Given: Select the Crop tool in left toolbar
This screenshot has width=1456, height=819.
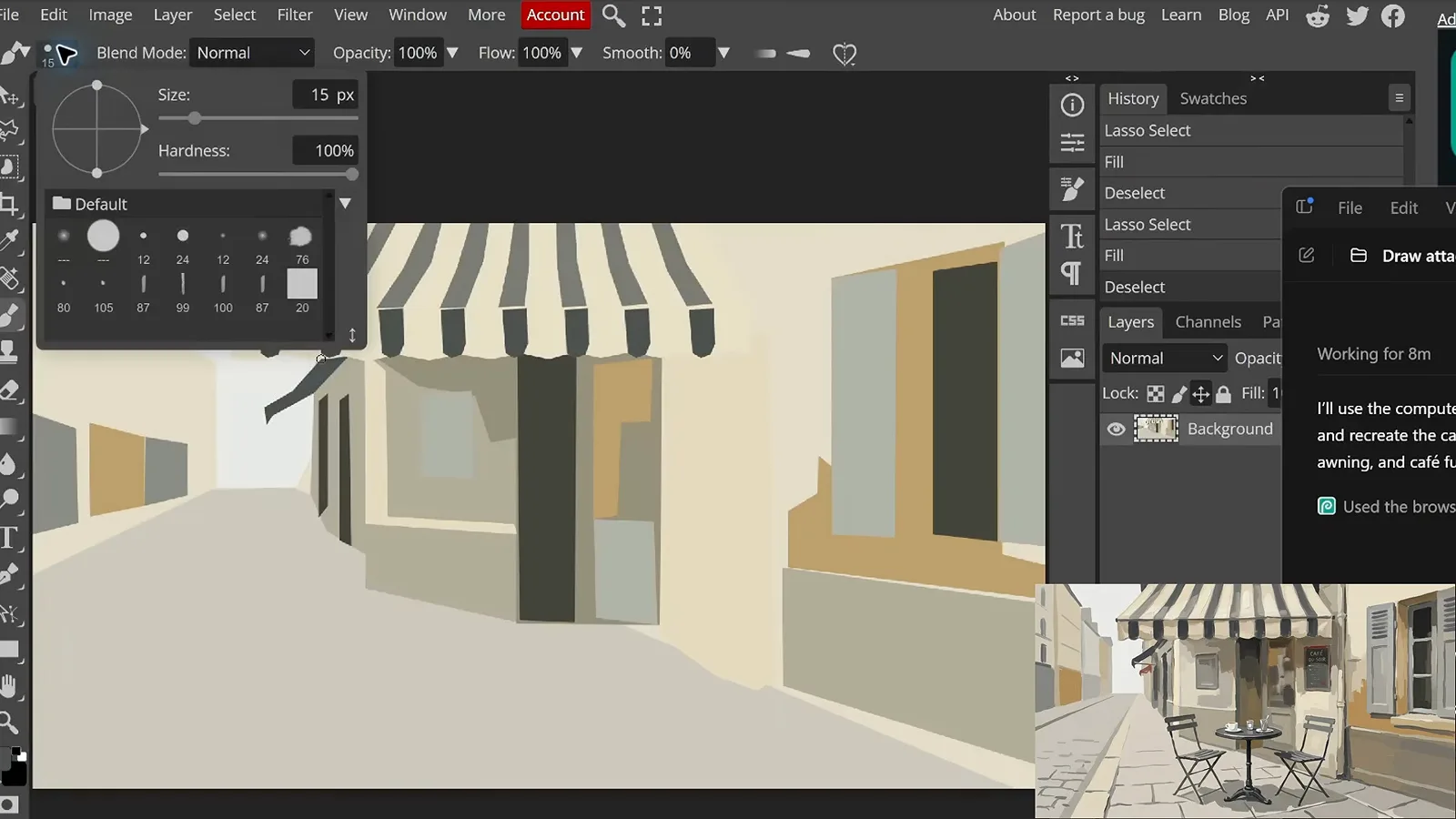Looking at the screenshot, I should [x=10, y=204].
